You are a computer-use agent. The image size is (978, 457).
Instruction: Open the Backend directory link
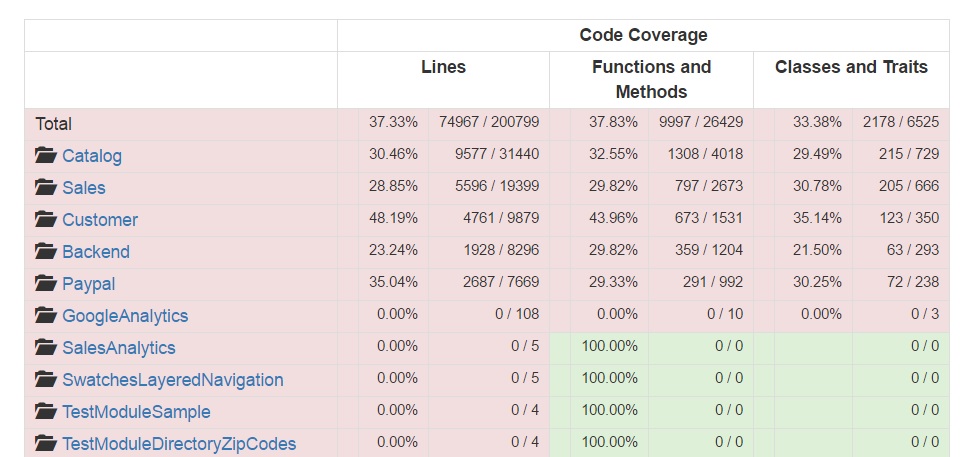pos(96,252)
